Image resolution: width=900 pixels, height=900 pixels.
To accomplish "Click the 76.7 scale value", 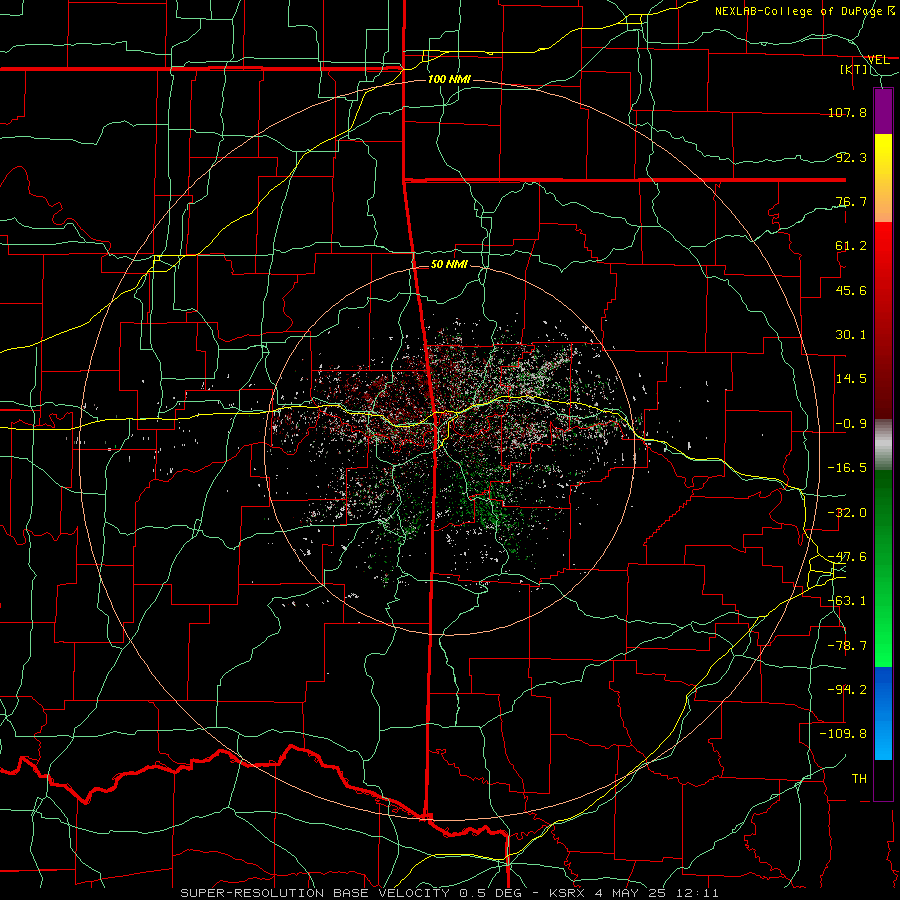I will click(851, 201).
